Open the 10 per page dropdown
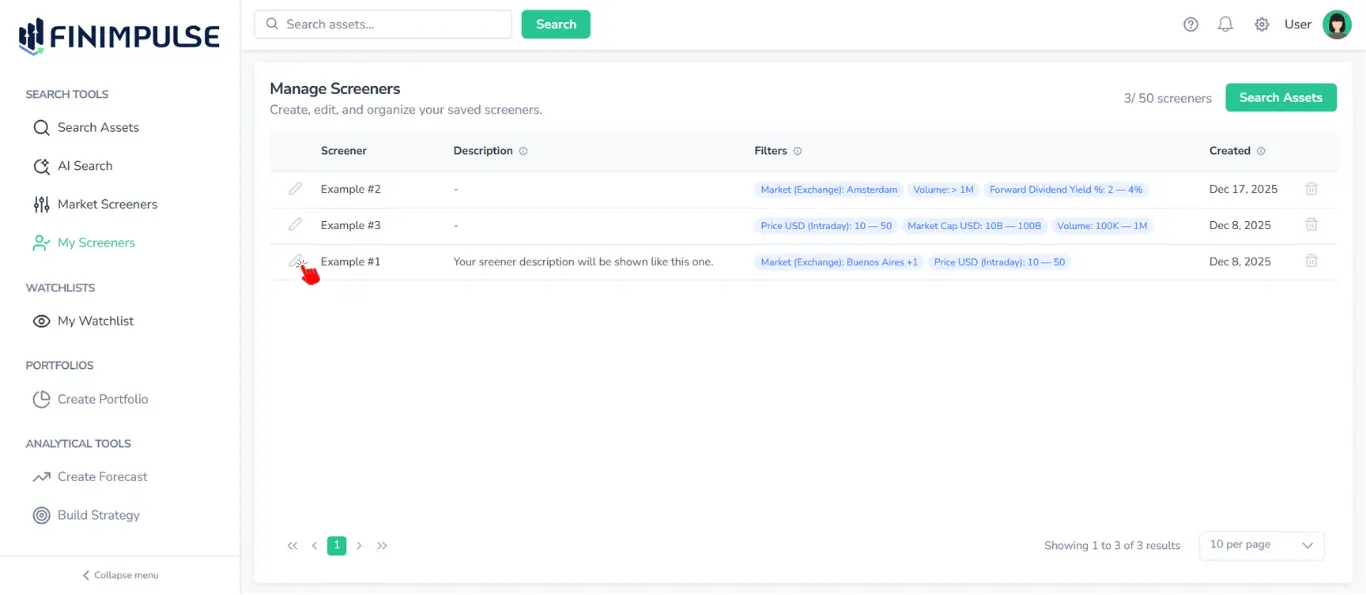The width and height of the screenshot is (1366, 595). [1261, 545]
